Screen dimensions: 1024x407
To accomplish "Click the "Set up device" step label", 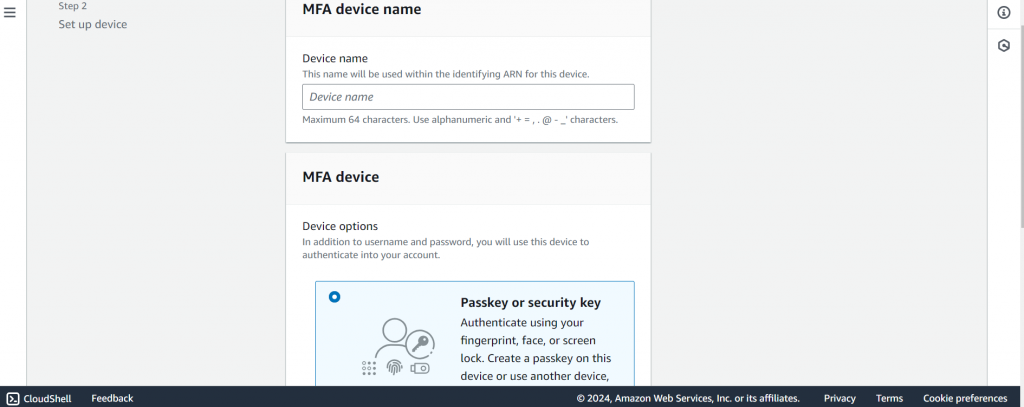I will [x=92, y=24].
